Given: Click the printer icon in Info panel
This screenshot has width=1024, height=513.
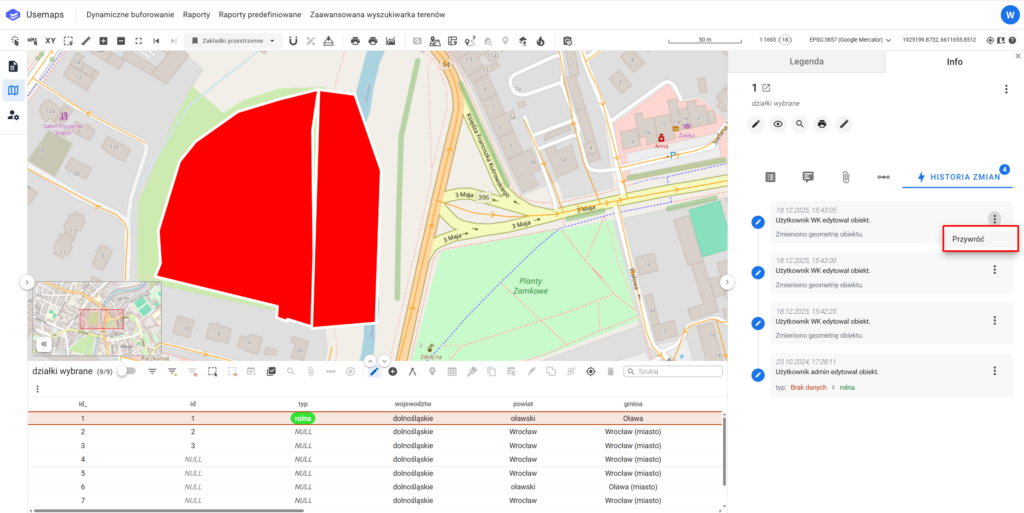Looking at the screenshot, I should pyautogui.click(x=822, y=124).
